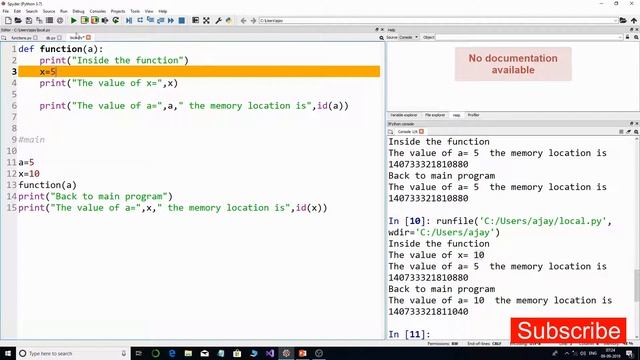Run the selection or current line
The image size is (640, 360).
105,20
